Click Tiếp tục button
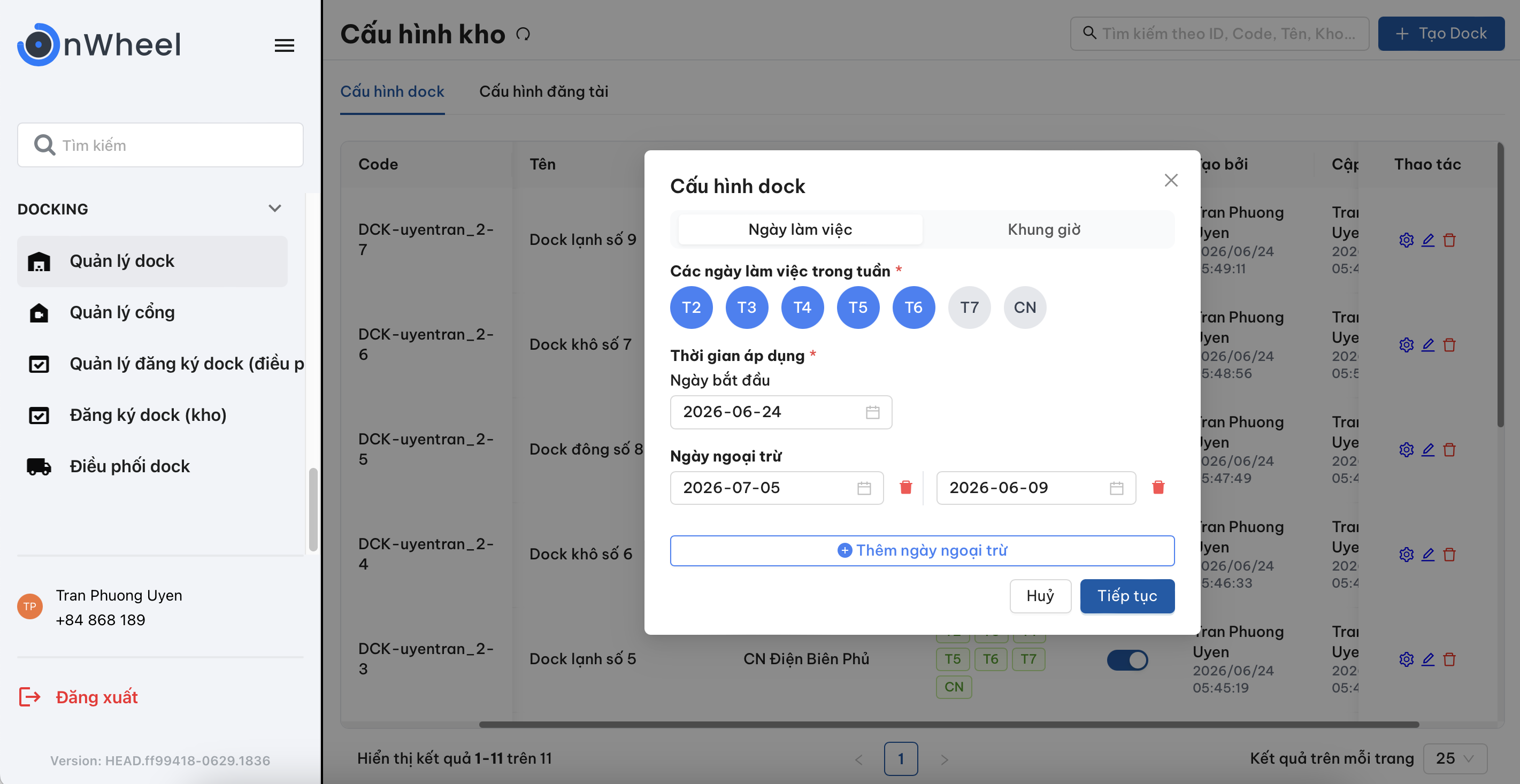 pyautogui.click(x=1127, y=596)
